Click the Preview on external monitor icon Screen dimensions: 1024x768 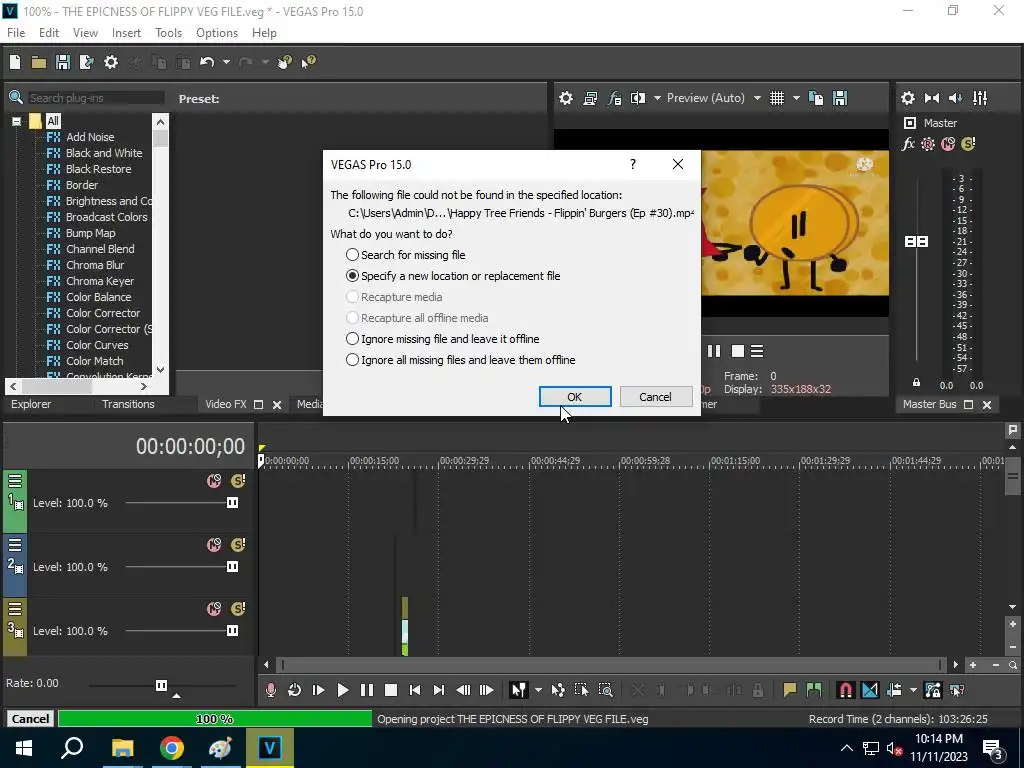pyautogui.click(x=590, y=98)
